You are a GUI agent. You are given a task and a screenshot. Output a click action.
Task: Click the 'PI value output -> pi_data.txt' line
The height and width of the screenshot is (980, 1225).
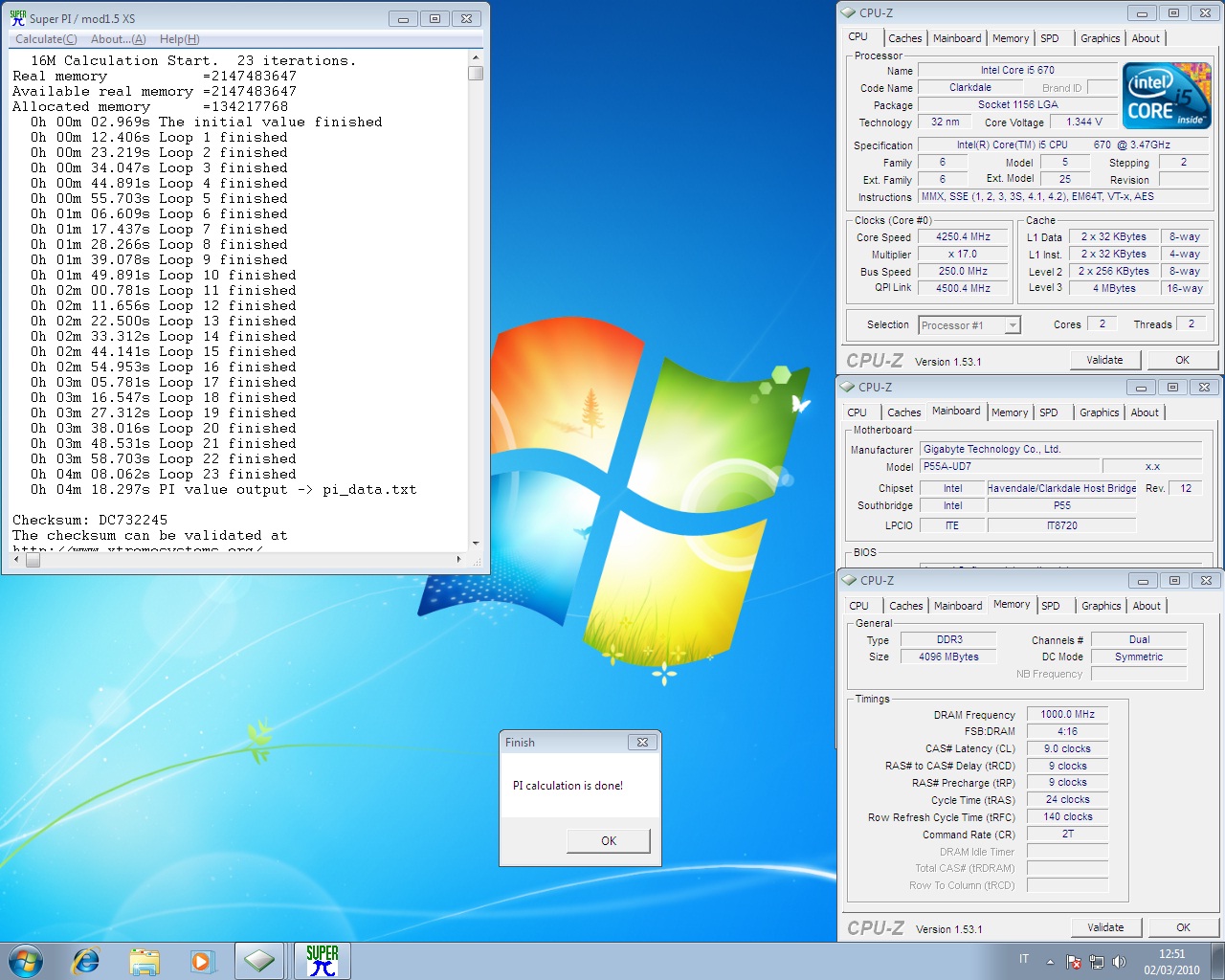pos(223,489)
